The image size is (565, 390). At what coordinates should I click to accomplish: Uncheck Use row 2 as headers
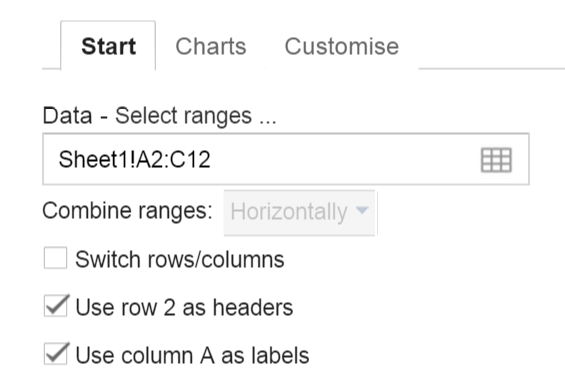(x=56, y=306)
